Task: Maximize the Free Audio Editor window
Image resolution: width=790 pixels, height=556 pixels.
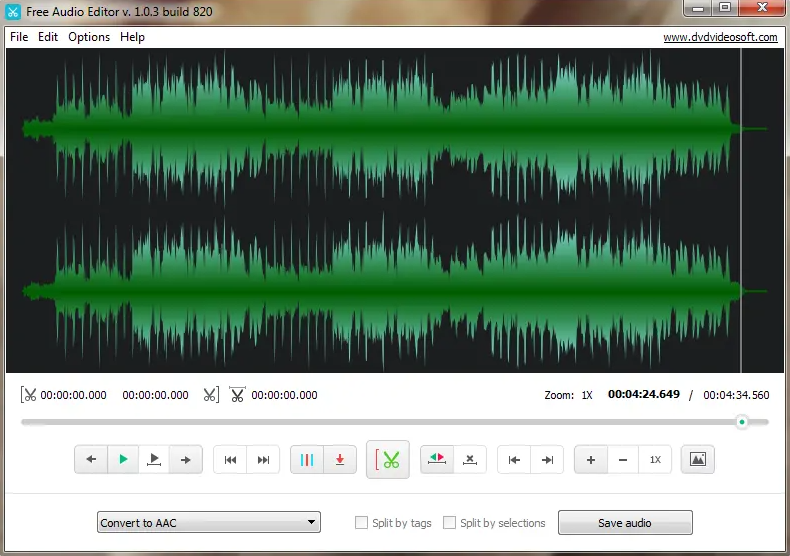Action: 725,9
